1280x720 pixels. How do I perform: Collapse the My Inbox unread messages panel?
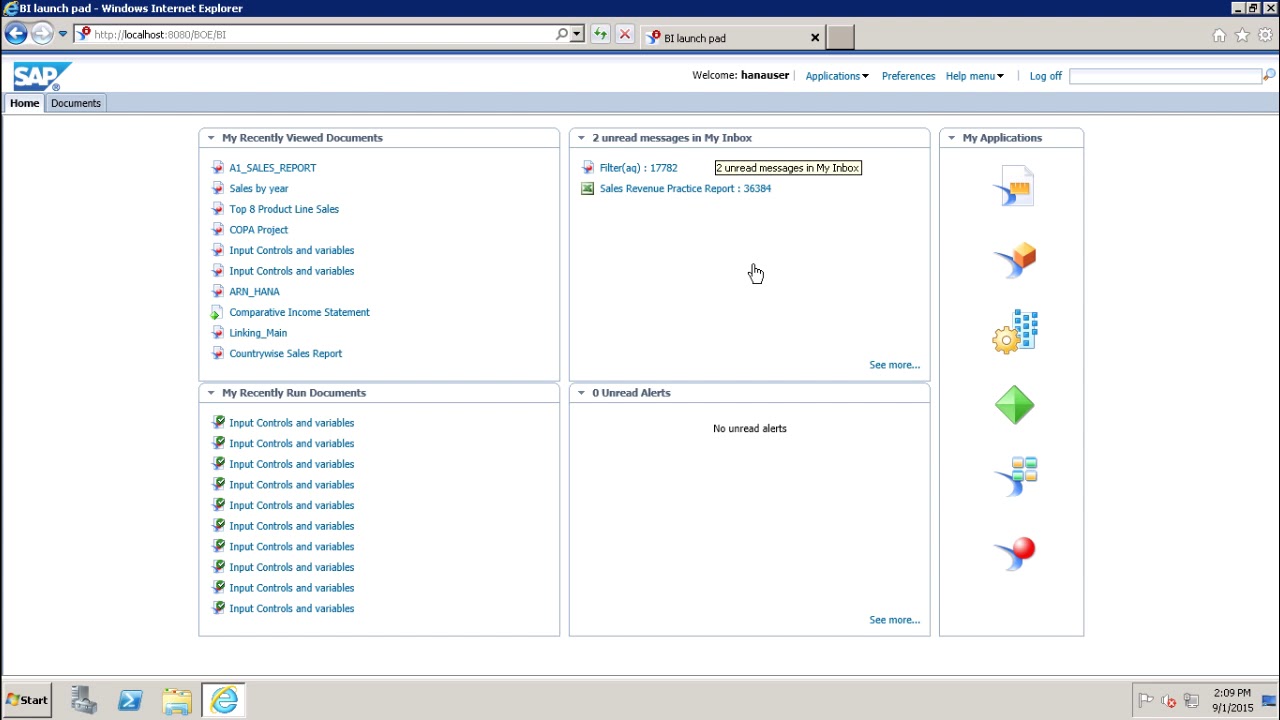coord(581,138)
